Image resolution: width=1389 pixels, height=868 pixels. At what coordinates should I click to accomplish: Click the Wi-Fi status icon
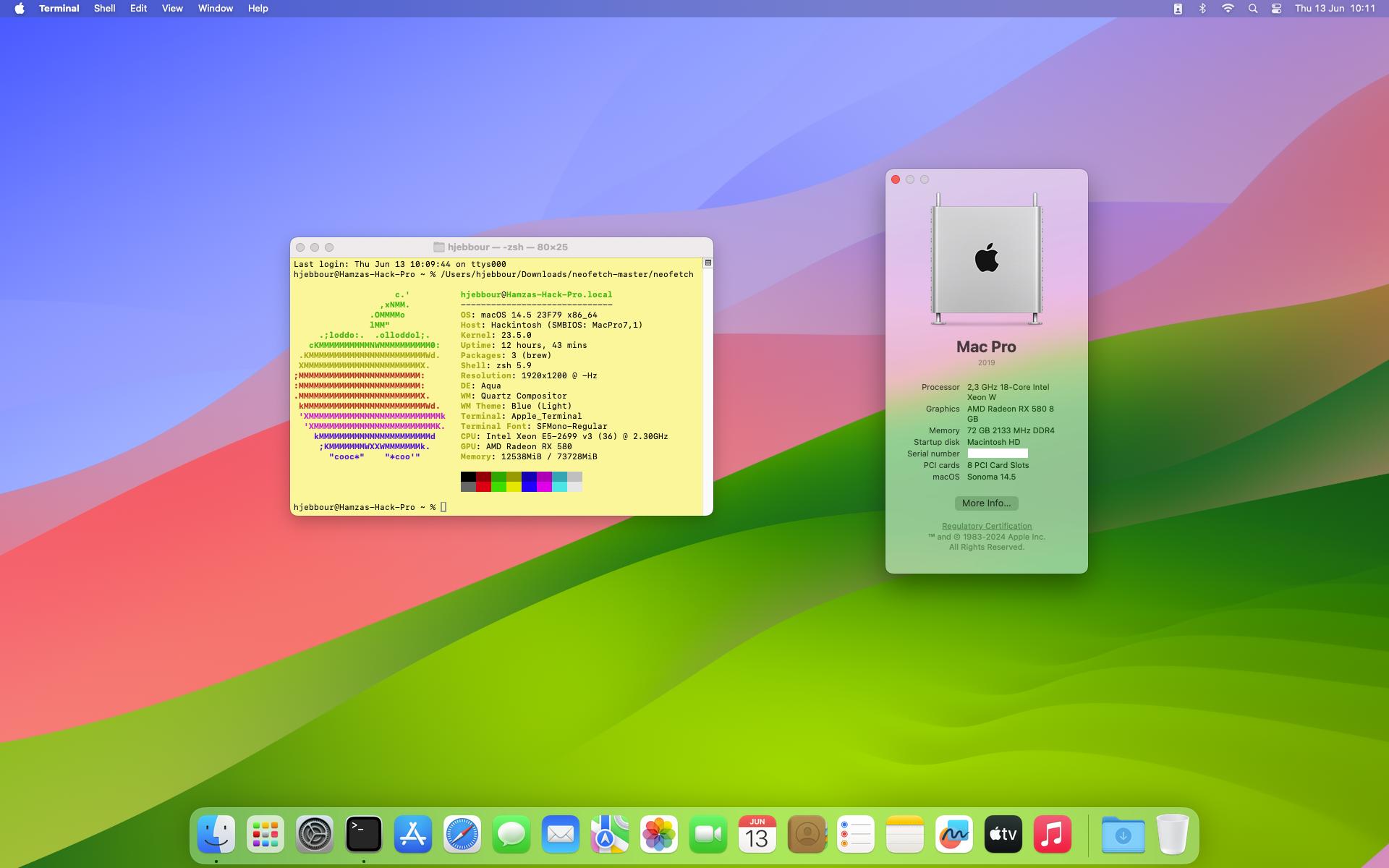(x=1228, y=9)
